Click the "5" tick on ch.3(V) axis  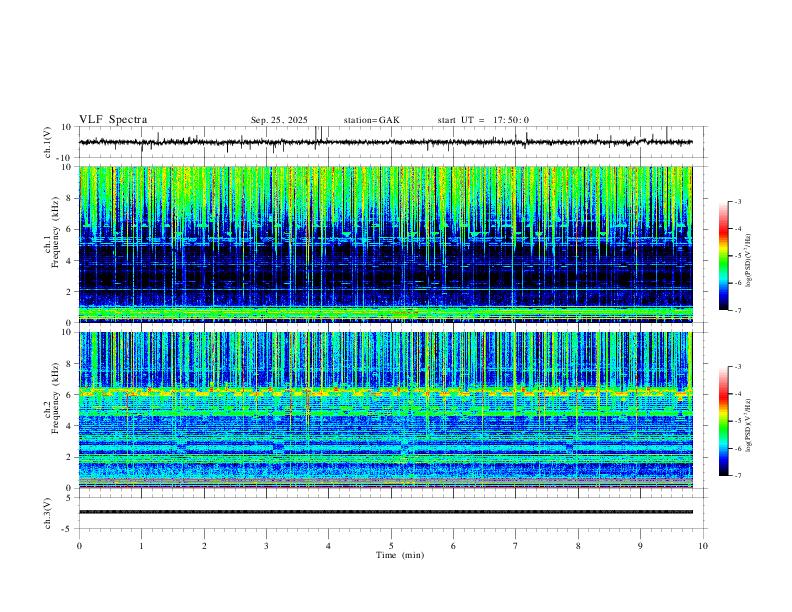point(70,498)
